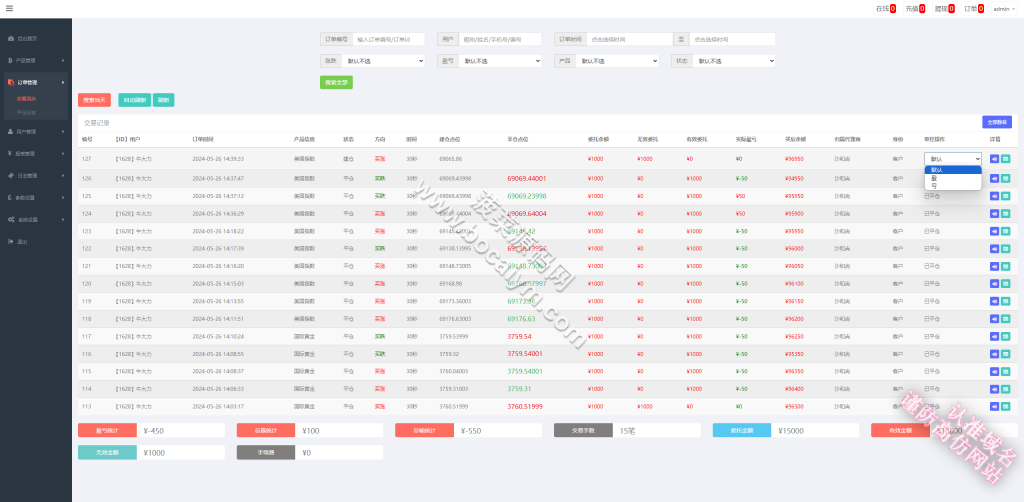Open the 平仓日志 submenu item

[x=27, y=112]
